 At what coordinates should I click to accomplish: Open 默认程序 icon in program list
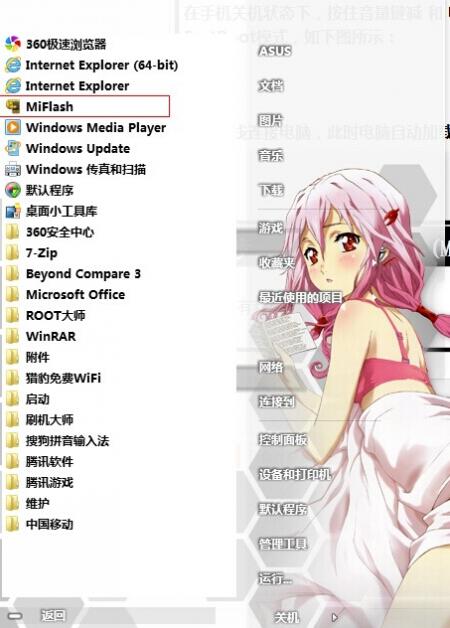pyautogui.click(x=13, y=190)
